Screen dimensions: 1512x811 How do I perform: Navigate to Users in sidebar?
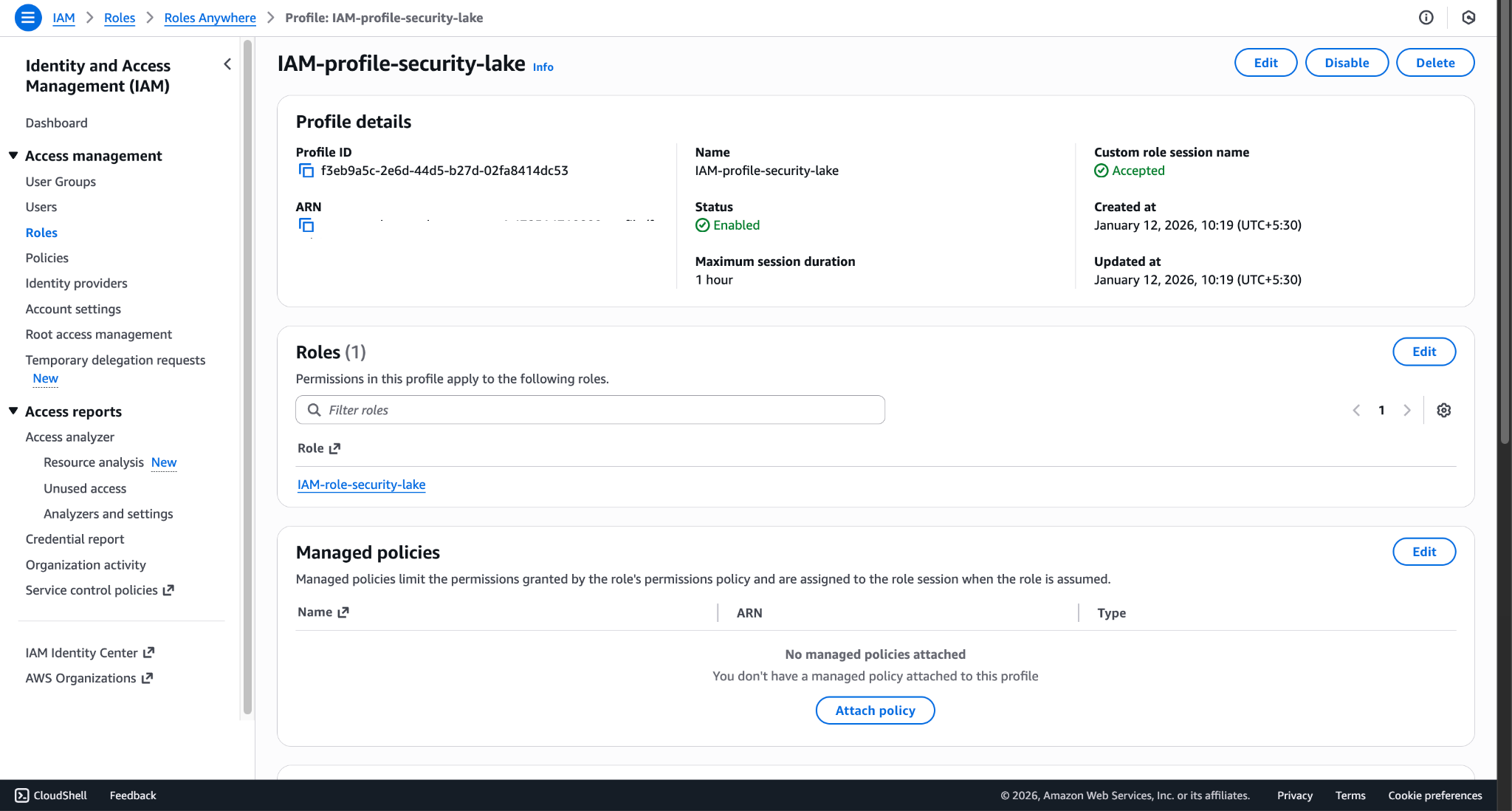(x=41, y=207)
